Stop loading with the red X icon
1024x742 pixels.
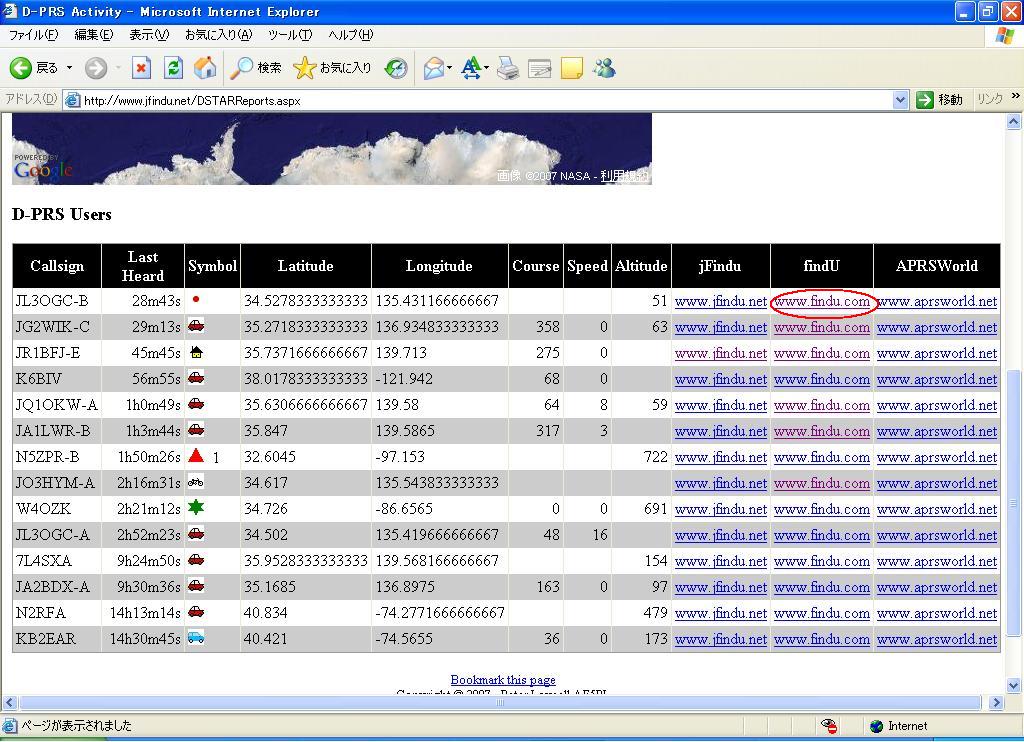click(141, 67)
